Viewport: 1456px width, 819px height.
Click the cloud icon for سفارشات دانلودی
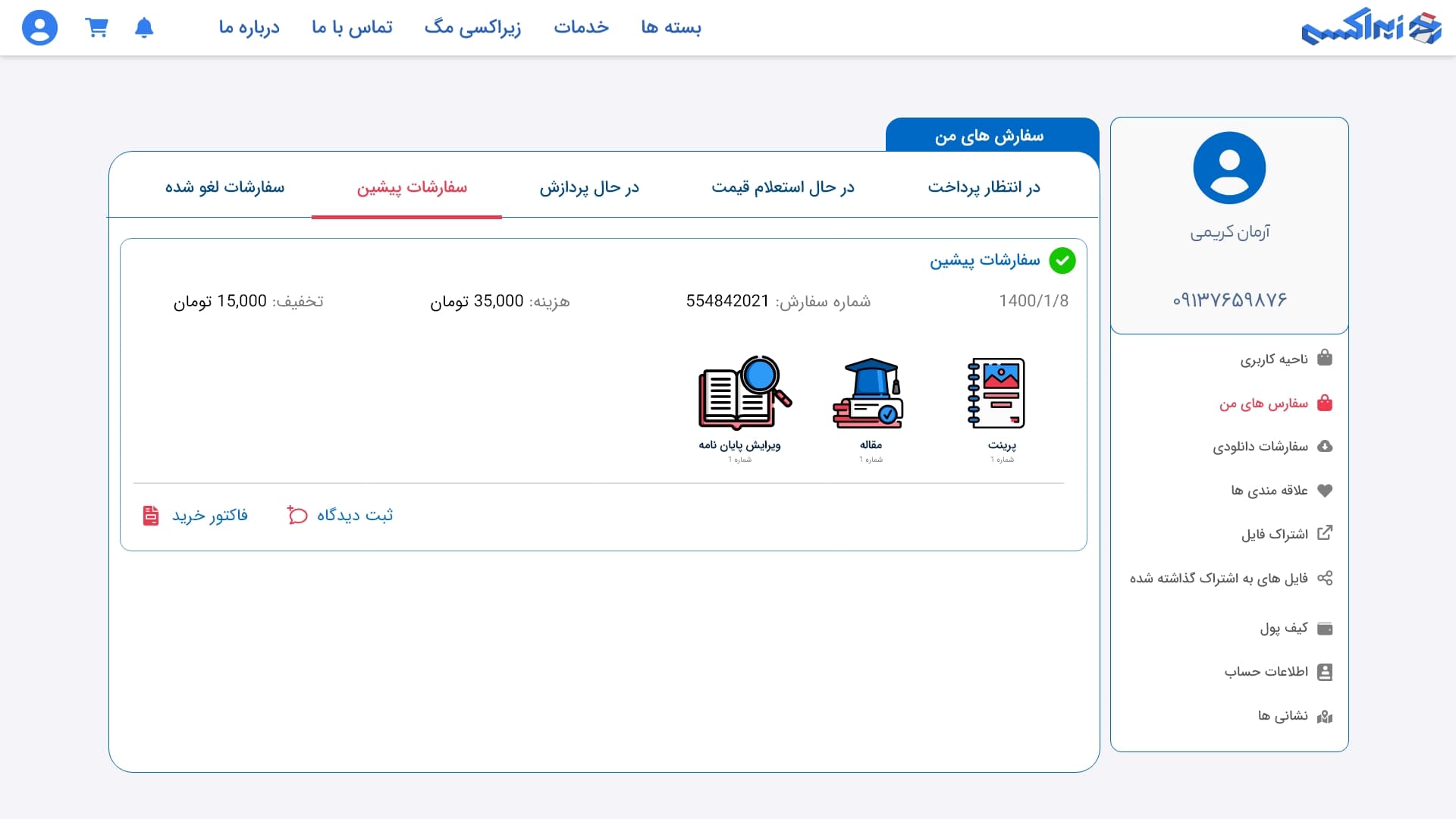point(1326,446)
